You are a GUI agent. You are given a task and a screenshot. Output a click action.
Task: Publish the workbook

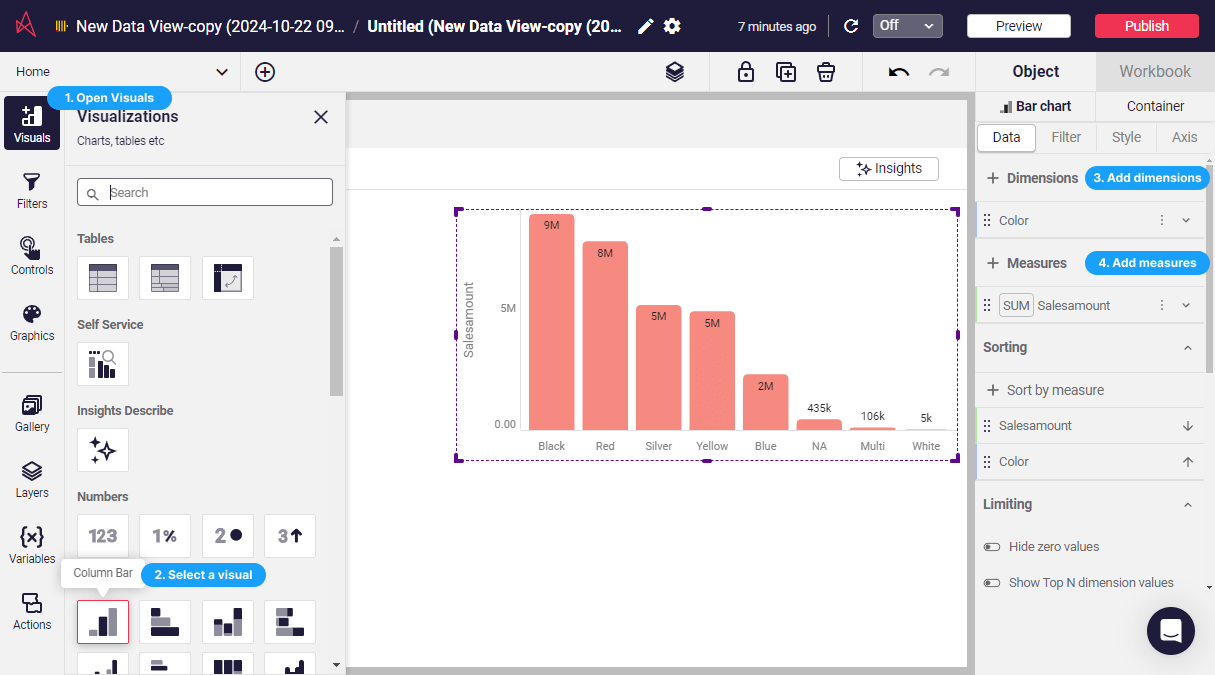pos(1146,25)
